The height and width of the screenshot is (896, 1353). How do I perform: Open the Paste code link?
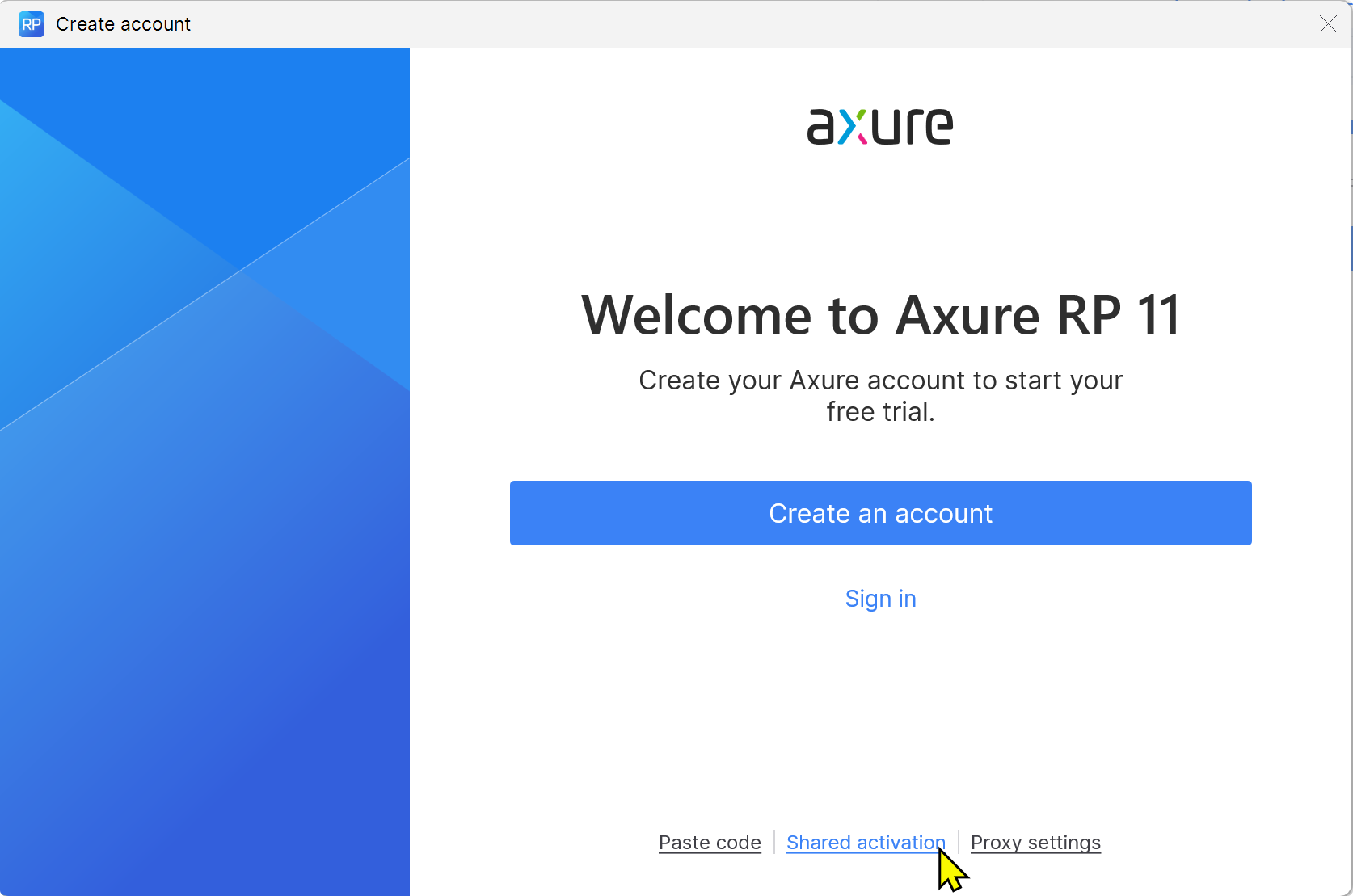coord(710,843)
